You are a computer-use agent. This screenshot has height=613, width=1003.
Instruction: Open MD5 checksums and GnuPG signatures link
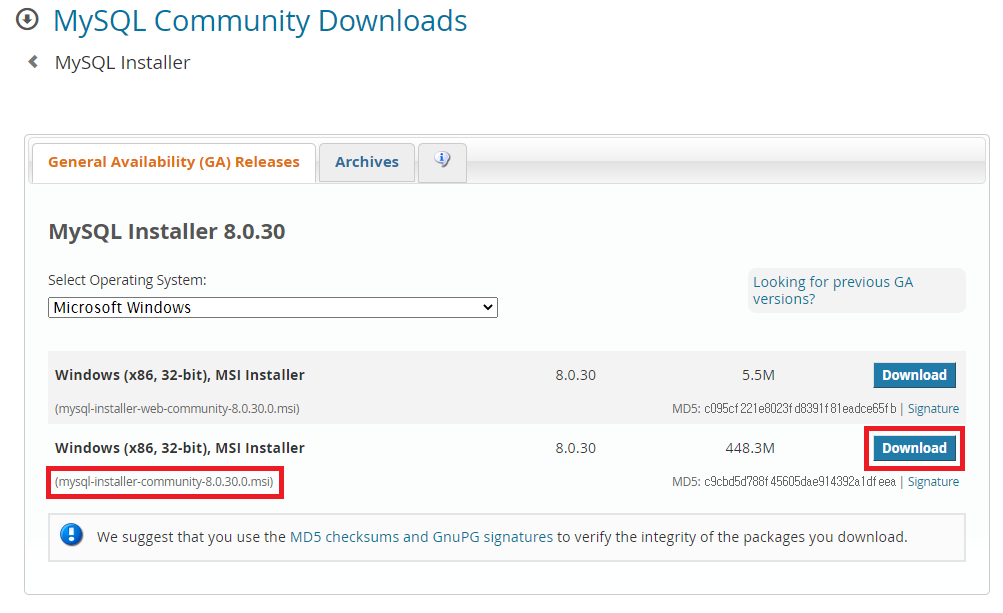[421, 537]
